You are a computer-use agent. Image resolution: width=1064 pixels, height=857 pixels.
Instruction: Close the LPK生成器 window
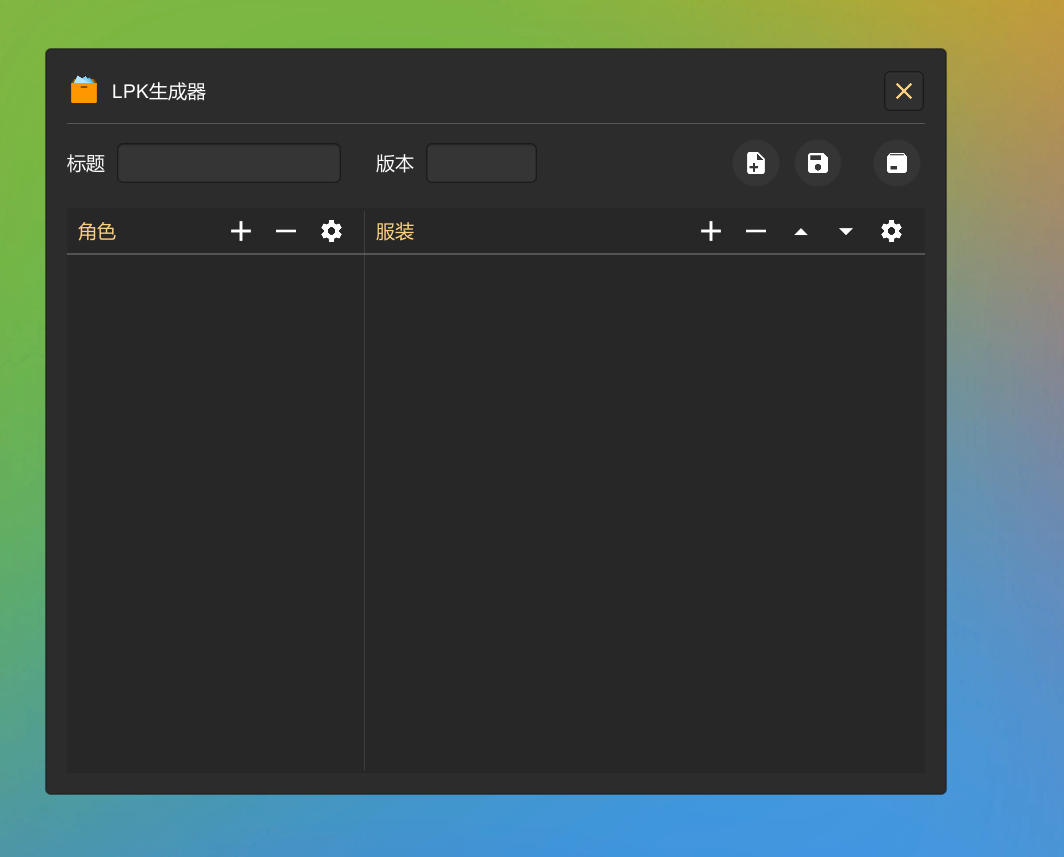(x=904, y=91)
